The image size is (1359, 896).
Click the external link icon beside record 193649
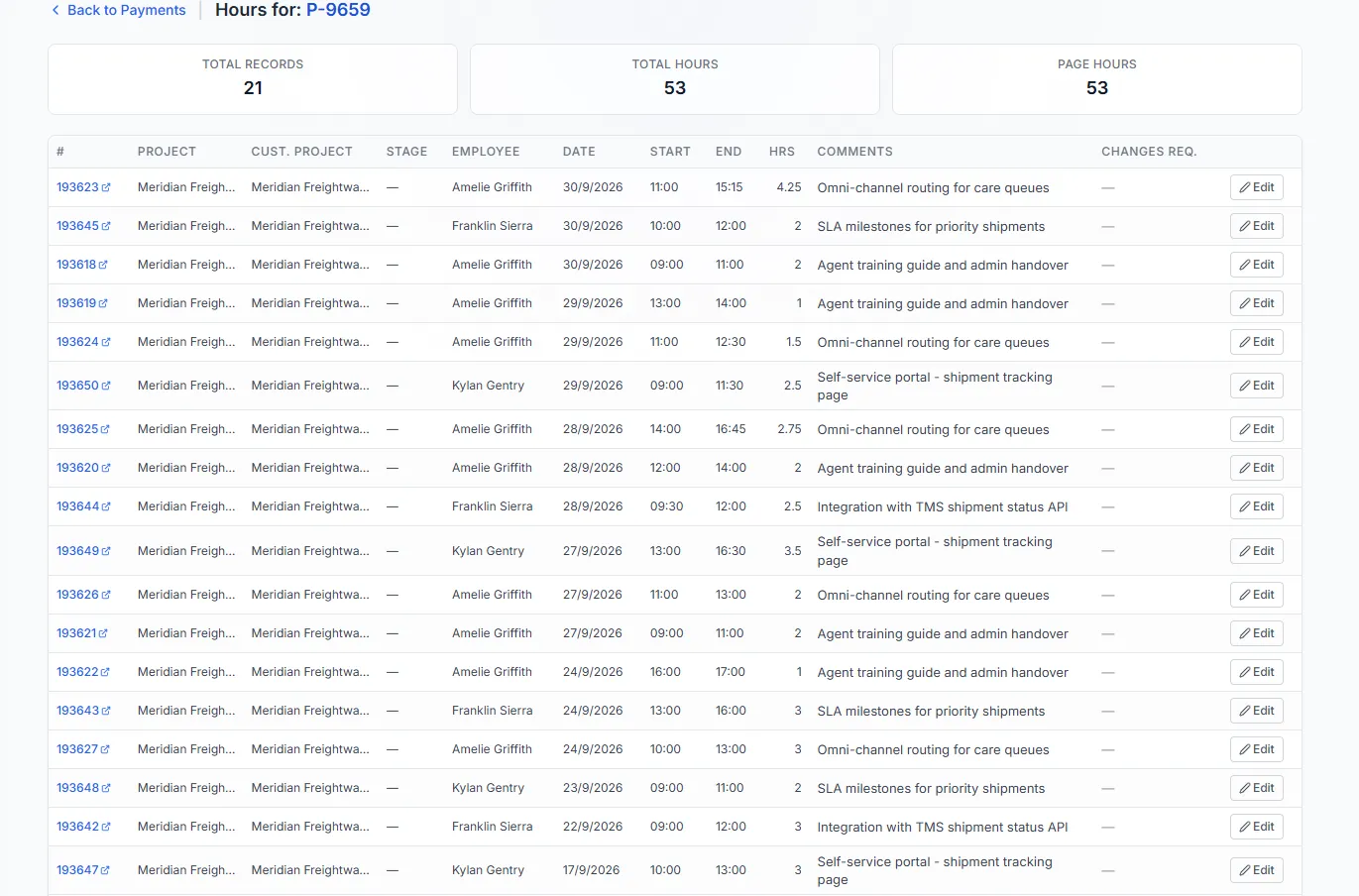click(x=106, y=551)
